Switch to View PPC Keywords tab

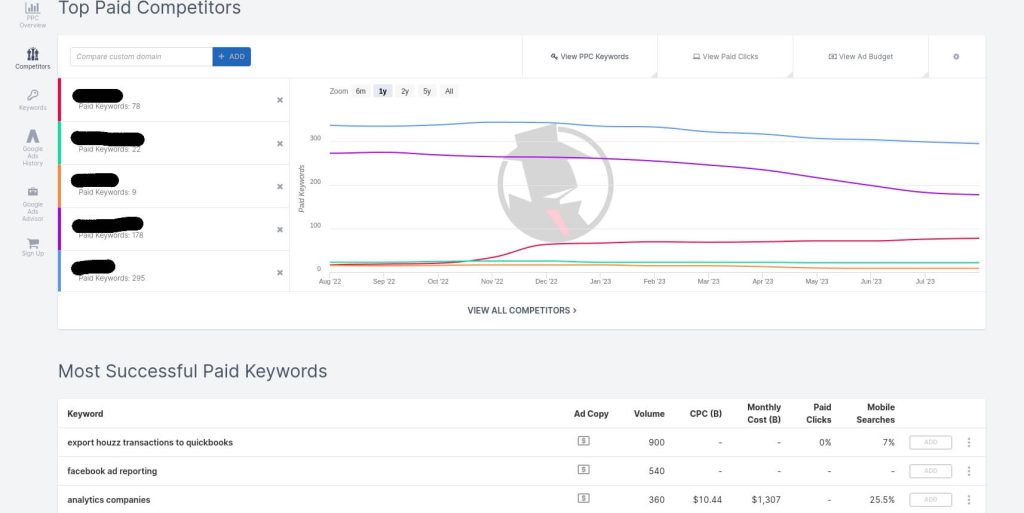tap(590, 57)
